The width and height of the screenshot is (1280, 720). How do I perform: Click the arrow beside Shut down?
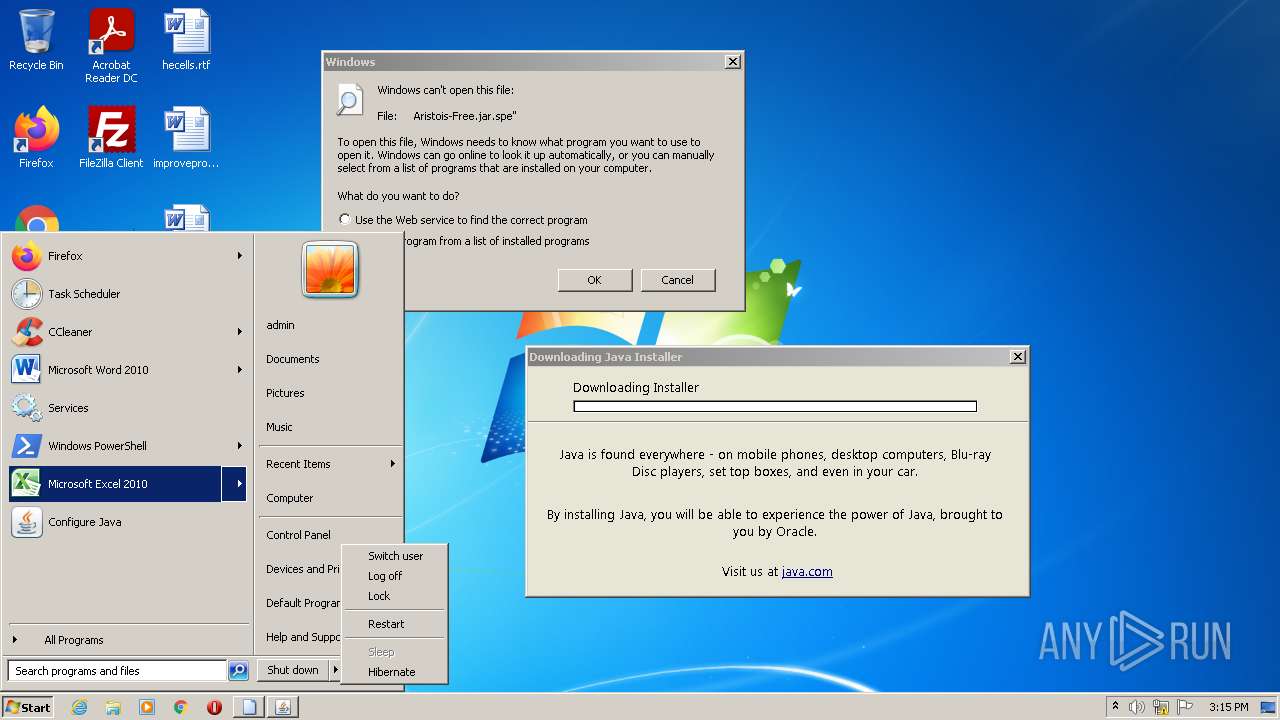[x=335, y=670]
